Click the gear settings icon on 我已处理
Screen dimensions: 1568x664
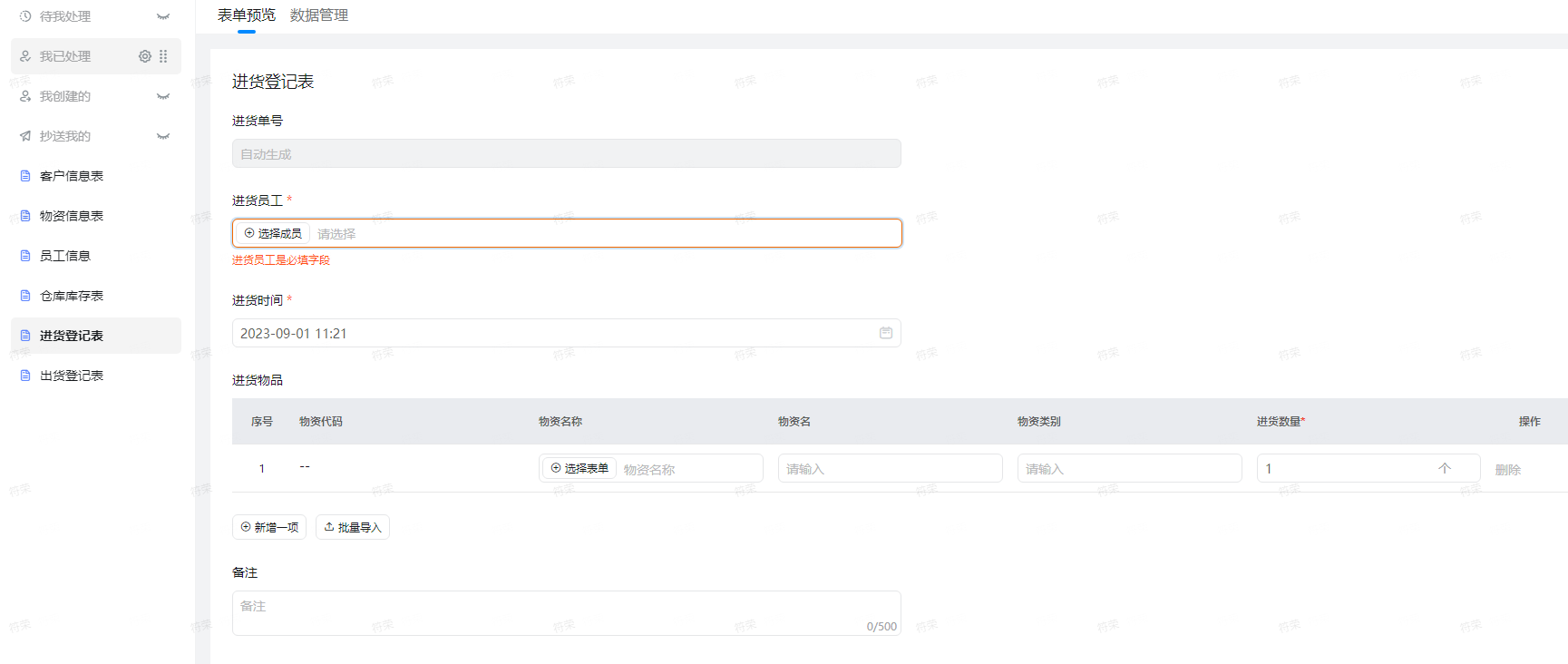click(x=145, y=56)
